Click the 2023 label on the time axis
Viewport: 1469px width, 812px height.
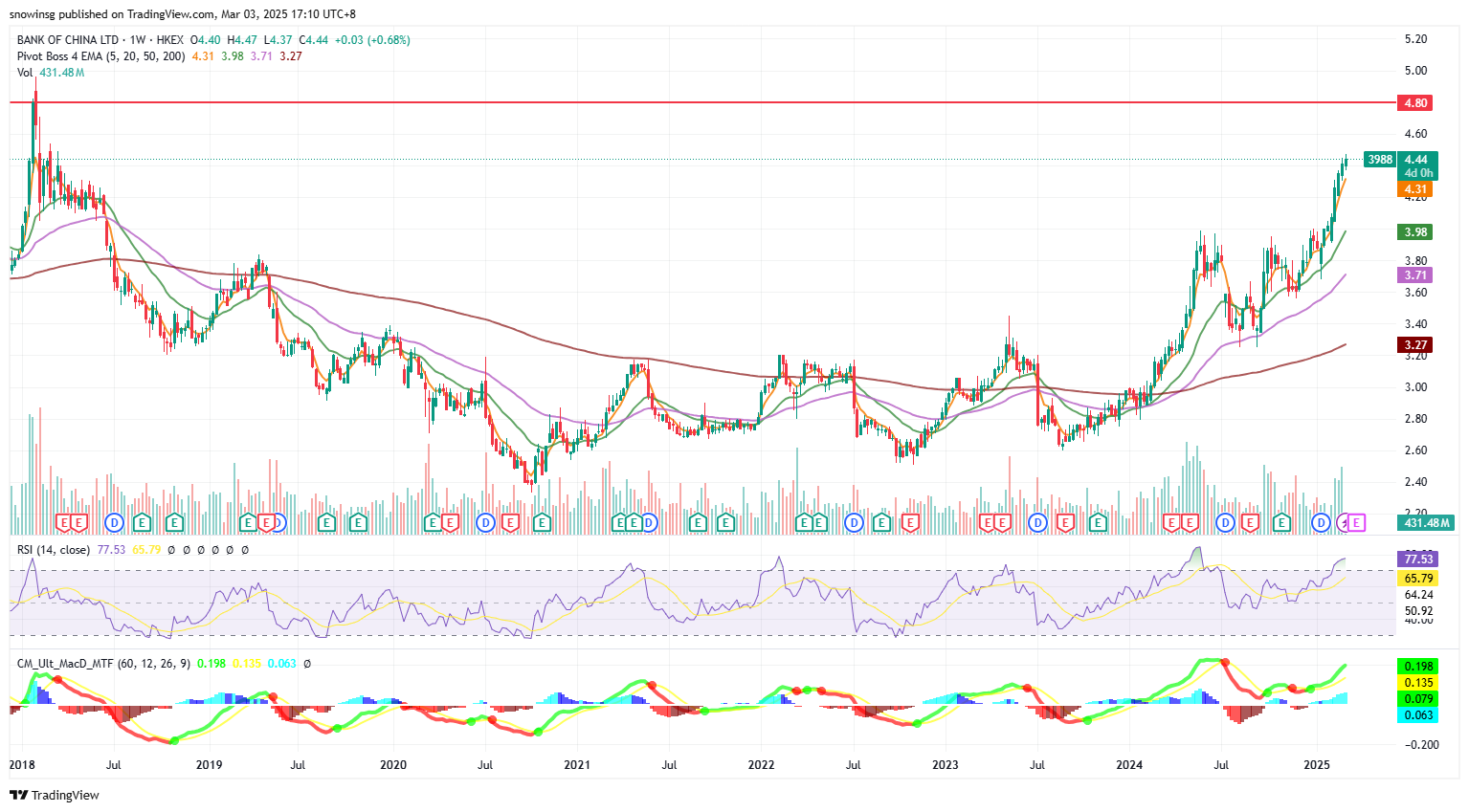tap(946, 765)
